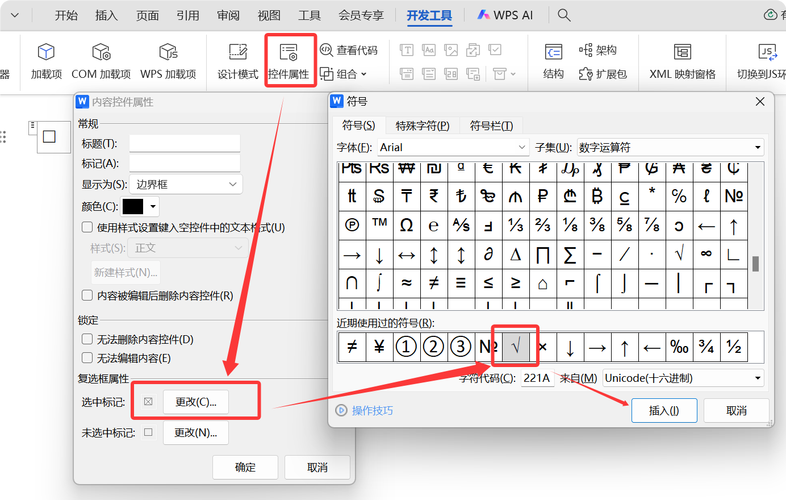This screenshot has width=786, height=500.
Task: Select the № numero symbol in grid
Action: pos(734,196)
